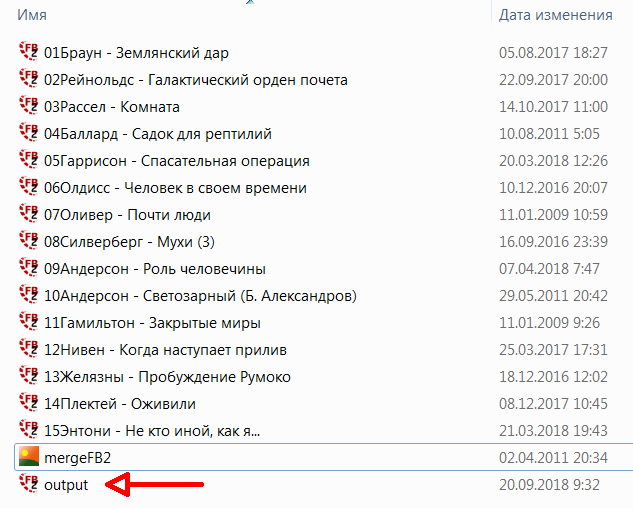Click FB2 icon of 10Андерсон - Светозарный
The width and height of the screenshot is (633, 508).
(x=29, y=295)
